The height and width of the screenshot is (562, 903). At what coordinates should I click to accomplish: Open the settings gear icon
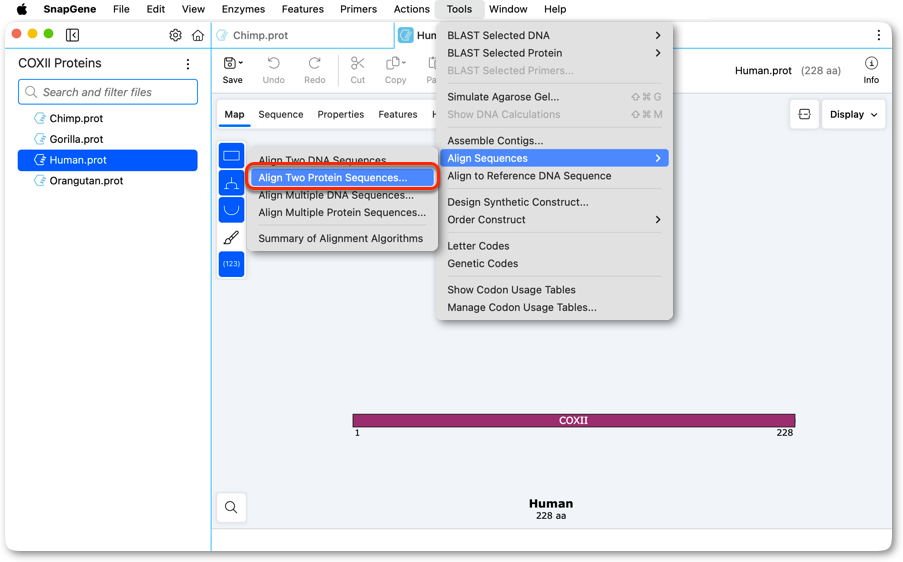coord(176,35)
